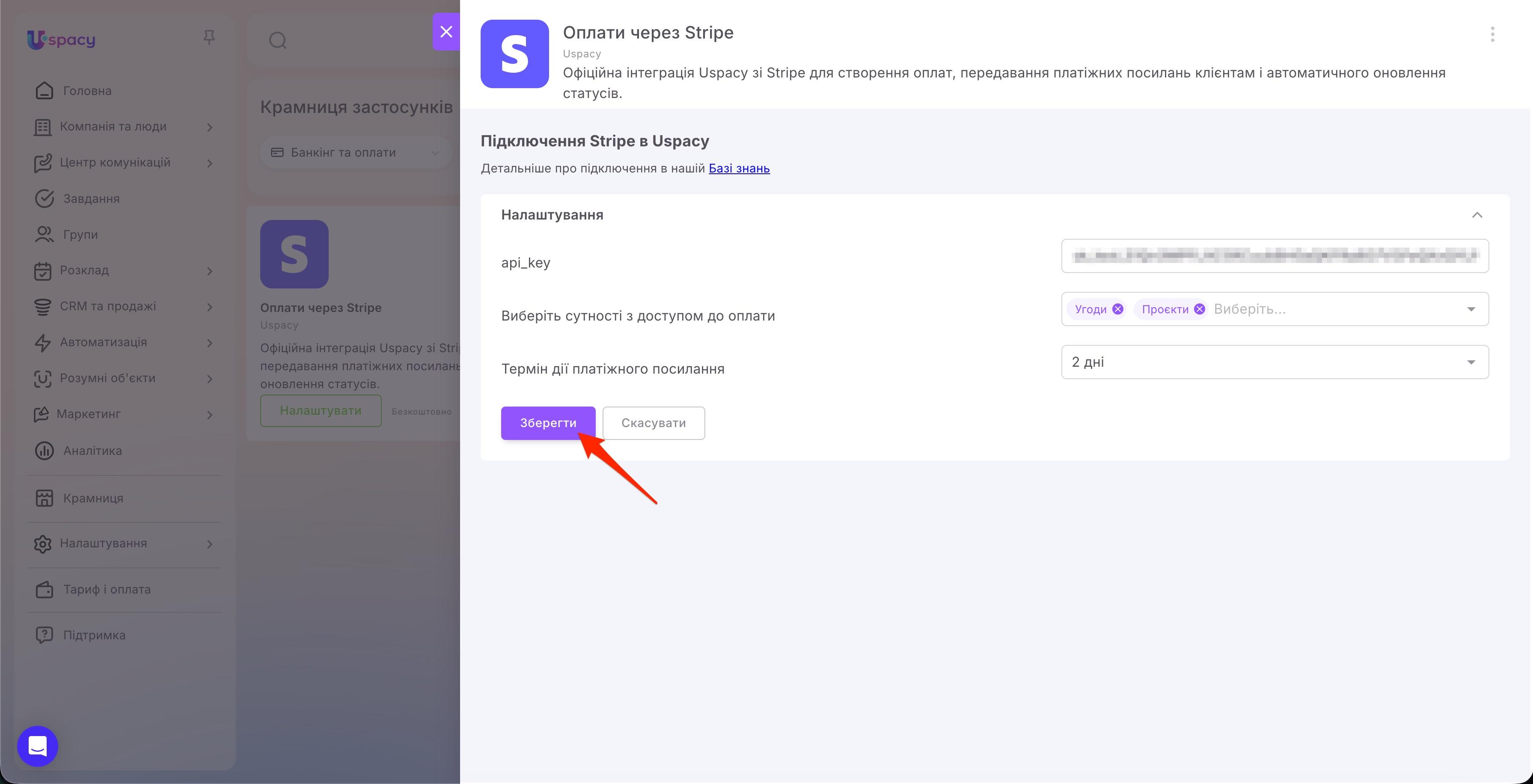Click the Центр комунікацій icon
This screenshot has width=1533, height=784.
pyautogui.click(x=42, y=163)
